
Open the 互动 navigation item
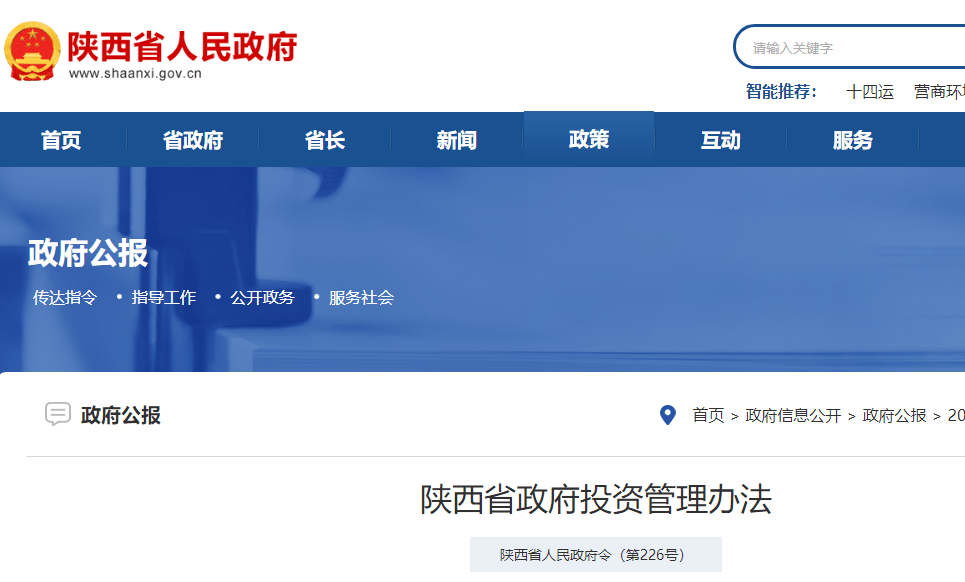721,141
